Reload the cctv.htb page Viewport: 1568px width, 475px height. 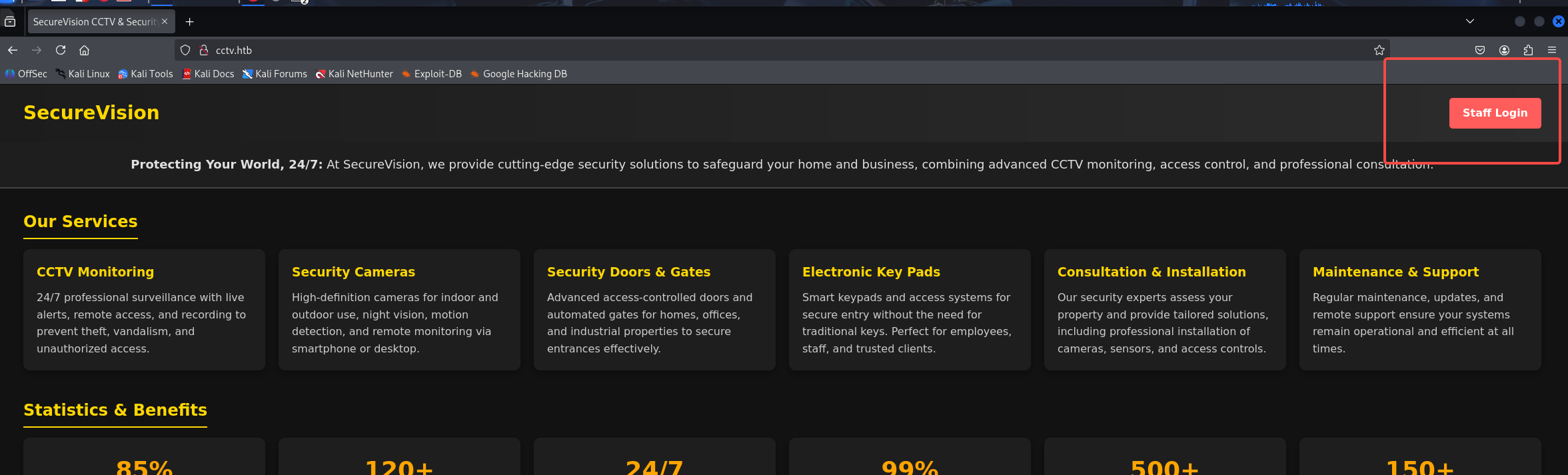click(61, 50)
